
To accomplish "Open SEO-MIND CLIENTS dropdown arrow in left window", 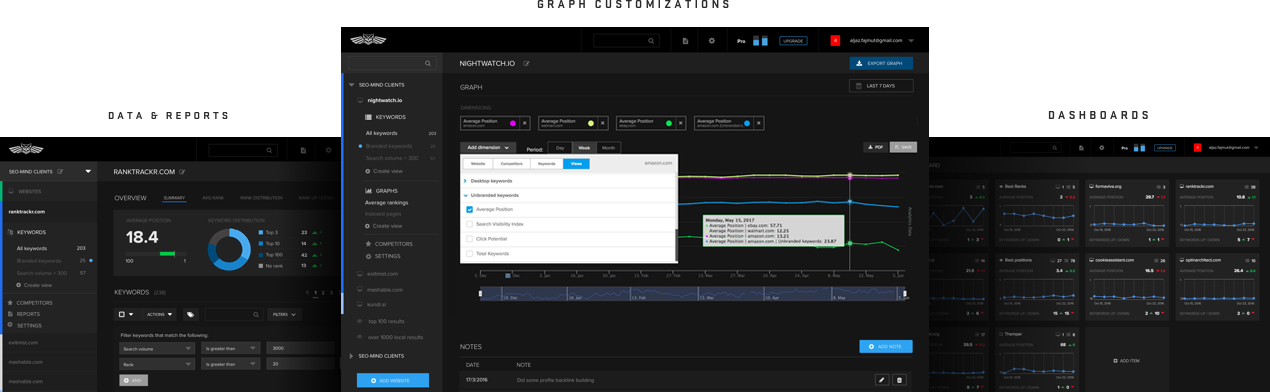I will [x=88, y=172].
